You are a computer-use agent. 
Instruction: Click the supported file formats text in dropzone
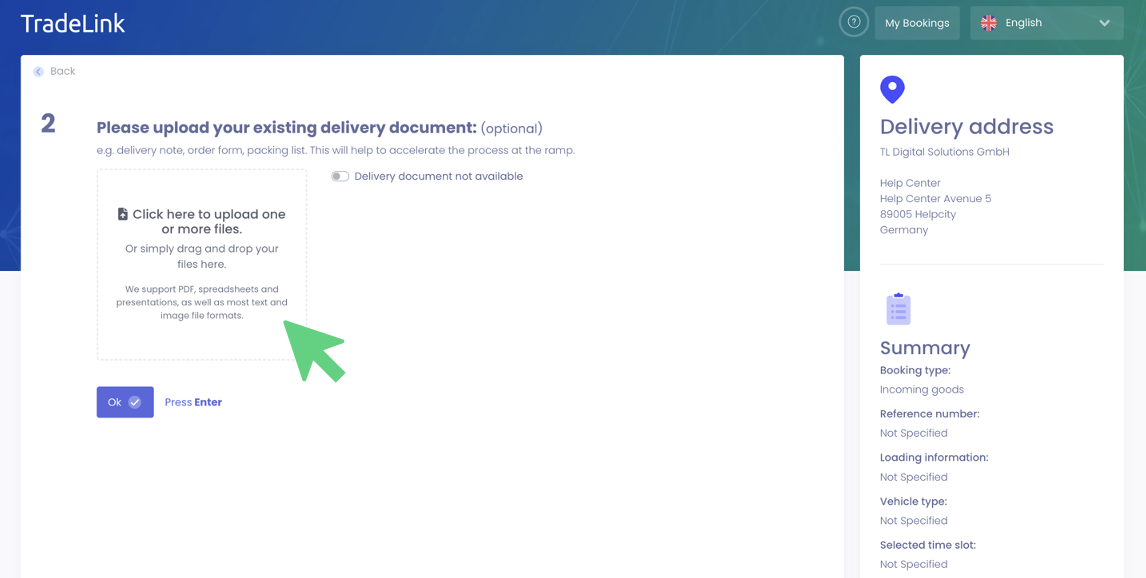(x=202, y=302)
